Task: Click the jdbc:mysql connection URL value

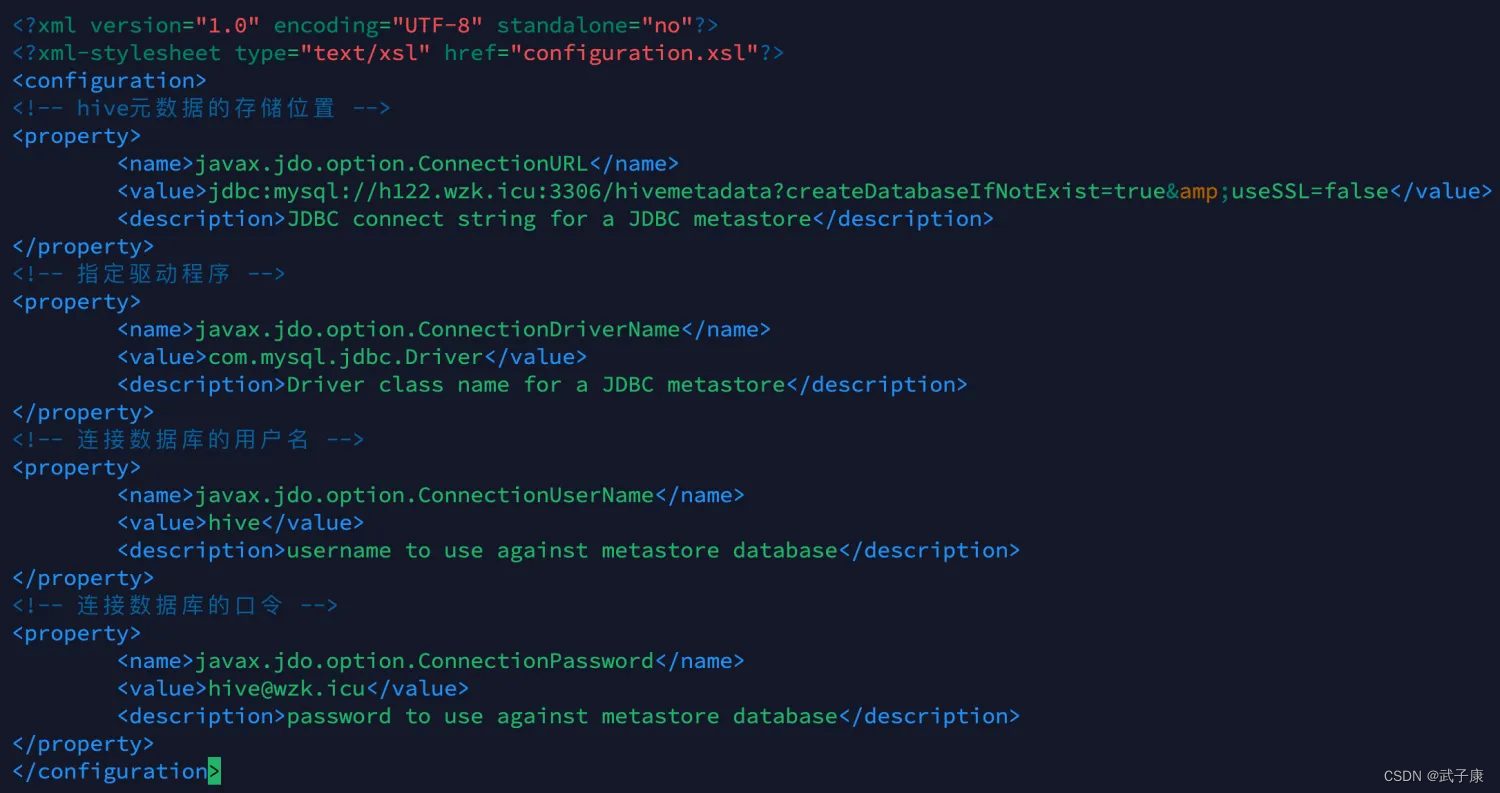Action: point(798,191)
